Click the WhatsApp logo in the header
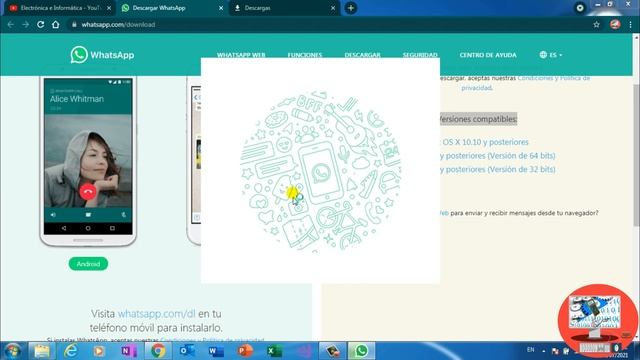This screenshot has width=640, height=360. (102, 55)
